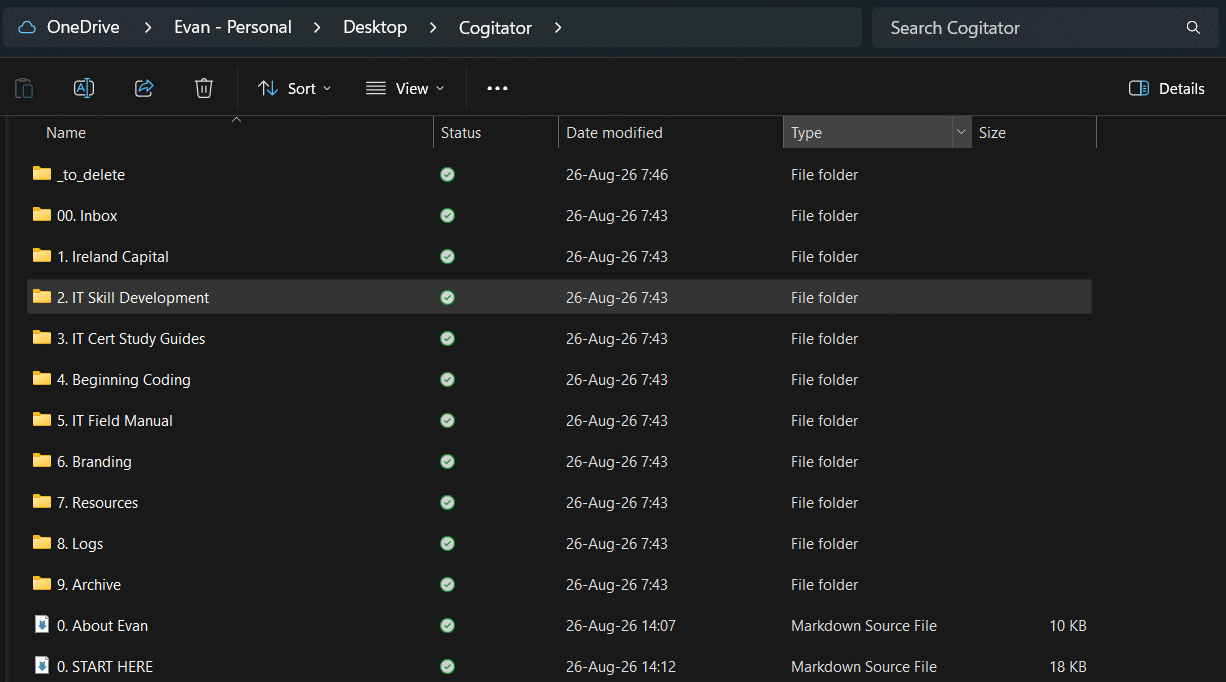Viewport: 1226px width, 682px height.
Task: Click the sync status icon for 9. Archive
Action: [x=447, y=585]
